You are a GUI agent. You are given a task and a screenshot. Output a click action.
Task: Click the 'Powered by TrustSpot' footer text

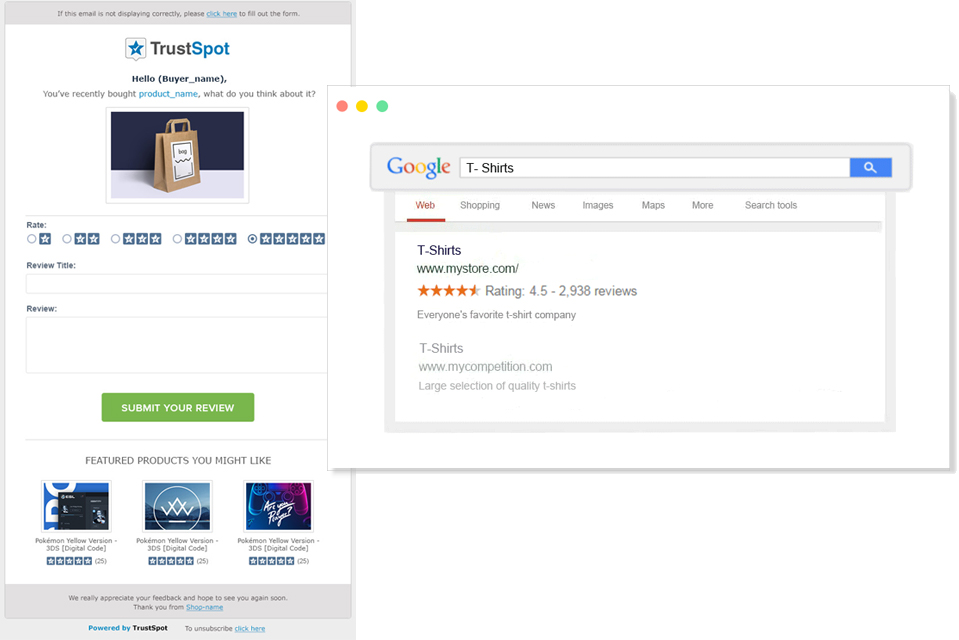point(128,628)
